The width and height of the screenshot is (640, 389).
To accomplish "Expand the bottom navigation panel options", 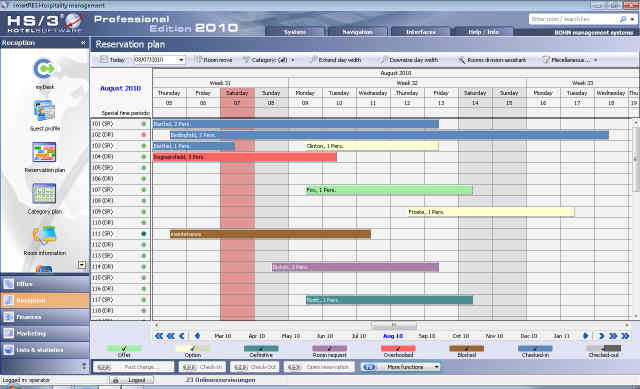I will pos(84,366).
